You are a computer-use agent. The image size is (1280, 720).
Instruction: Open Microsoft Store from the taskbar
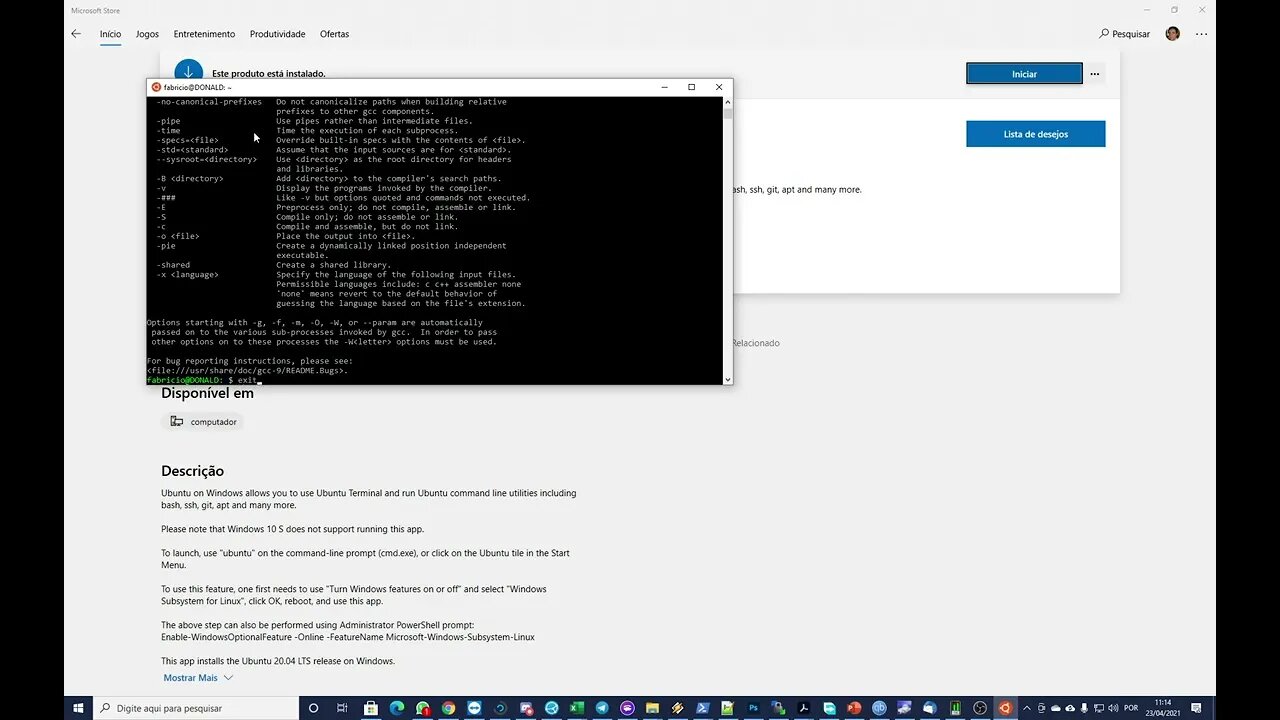371,708
